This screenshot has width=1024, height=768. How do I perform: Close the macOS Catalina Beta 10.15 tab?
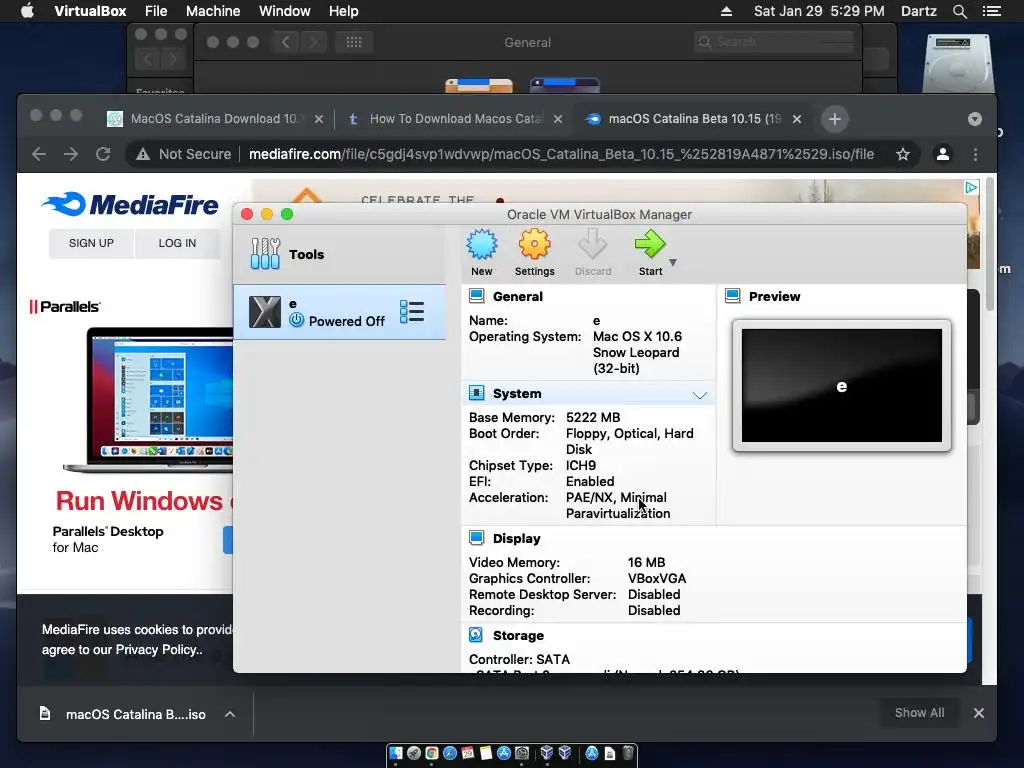click(x=797, y=119)
